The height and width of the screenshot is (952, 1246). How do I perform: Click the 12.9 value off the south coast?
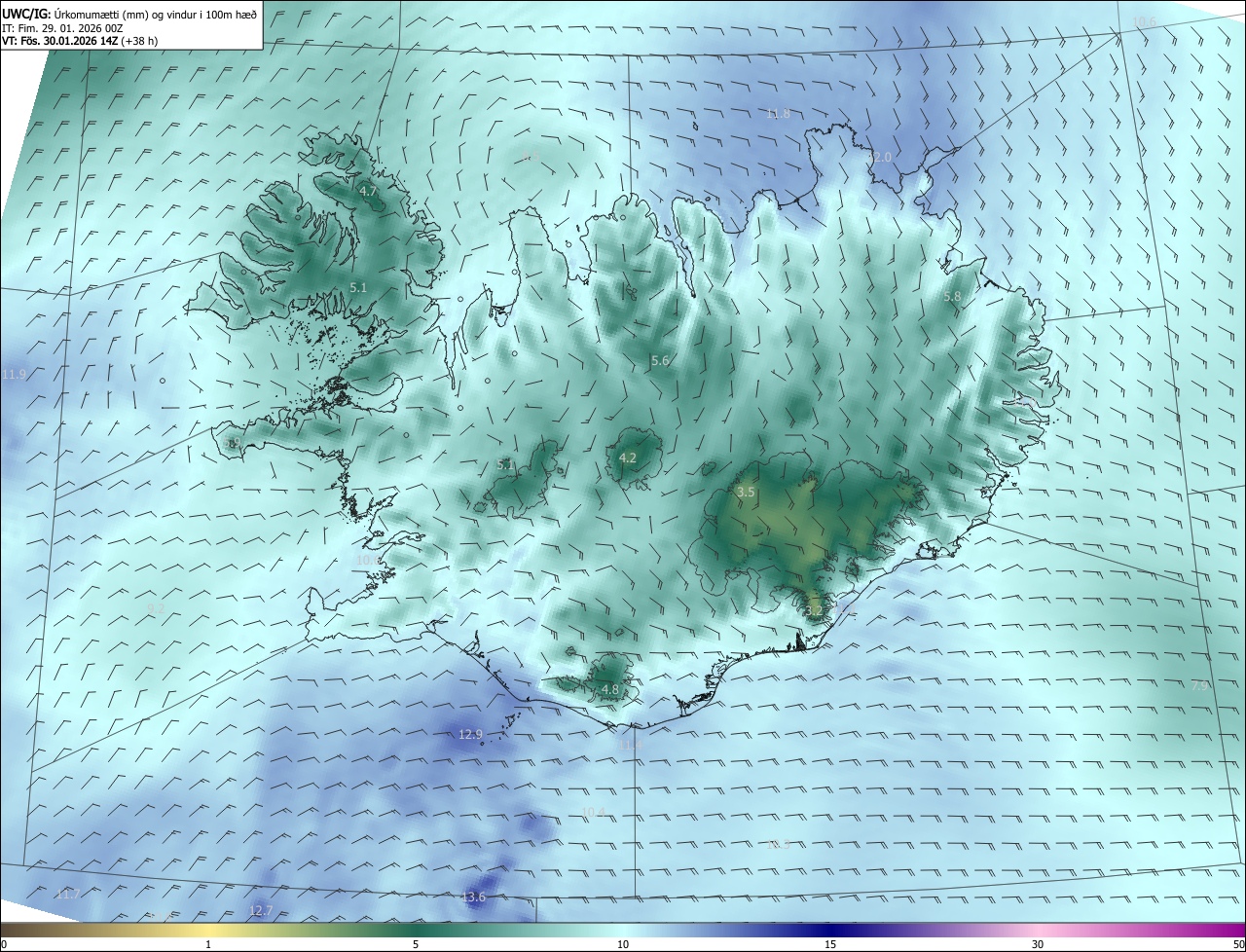point(470,735)
